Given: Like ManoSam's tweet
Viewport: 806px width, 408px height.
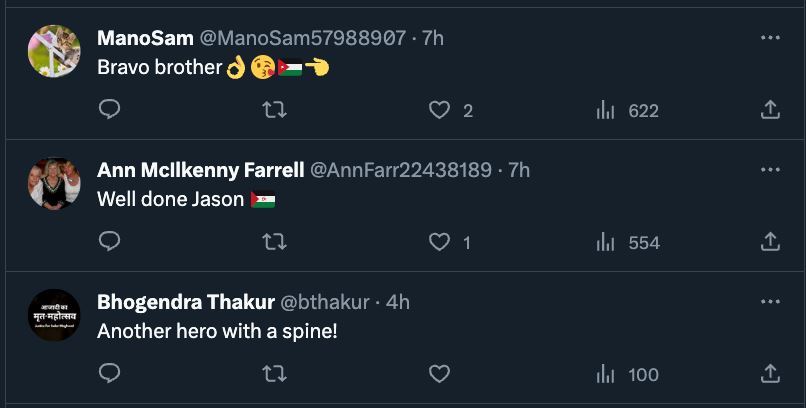Looking at the screenshot, I should pyautogui.click(x=439, y=110).
